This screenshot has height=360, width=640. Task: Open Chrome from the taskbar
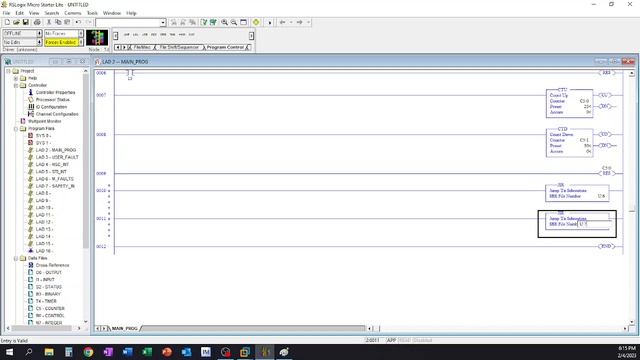pos(88,352)
